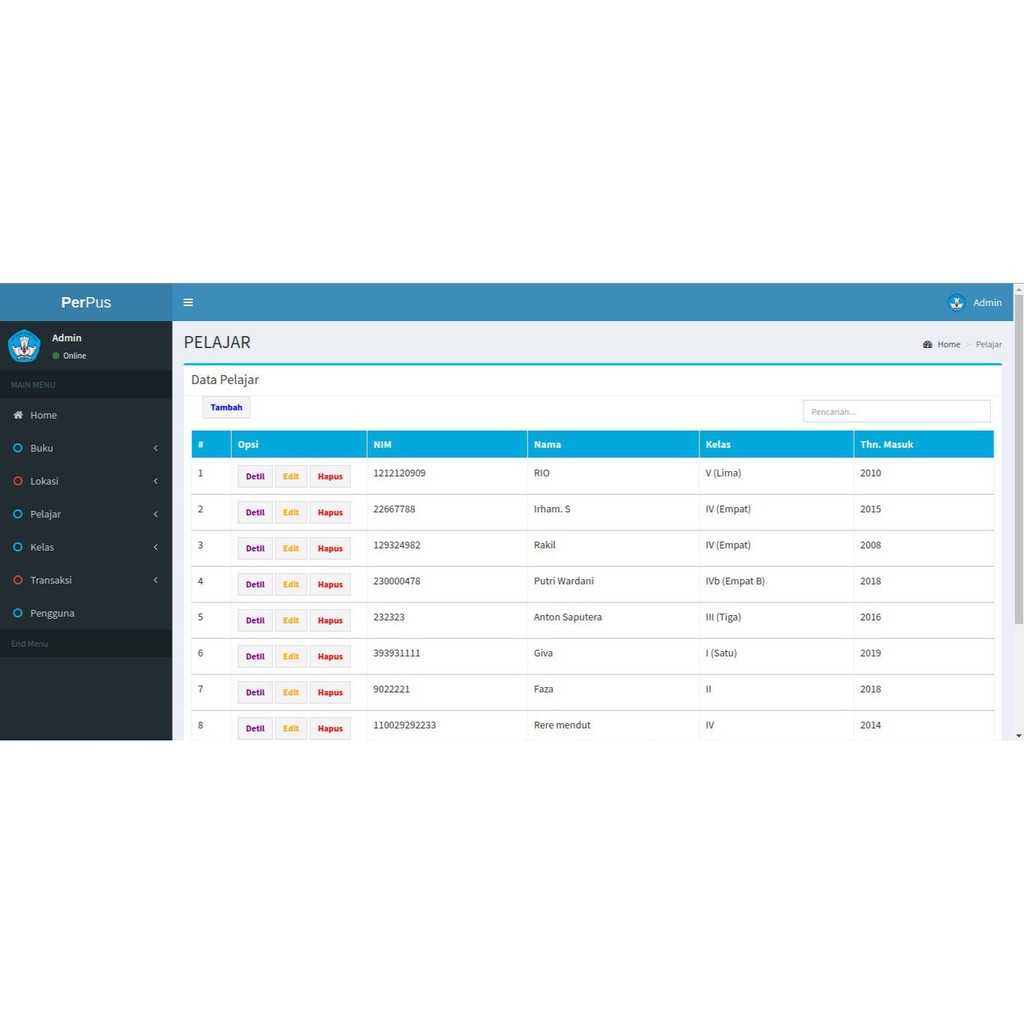
Task: Focus the Pencarian search field
Action: [896, 411]
